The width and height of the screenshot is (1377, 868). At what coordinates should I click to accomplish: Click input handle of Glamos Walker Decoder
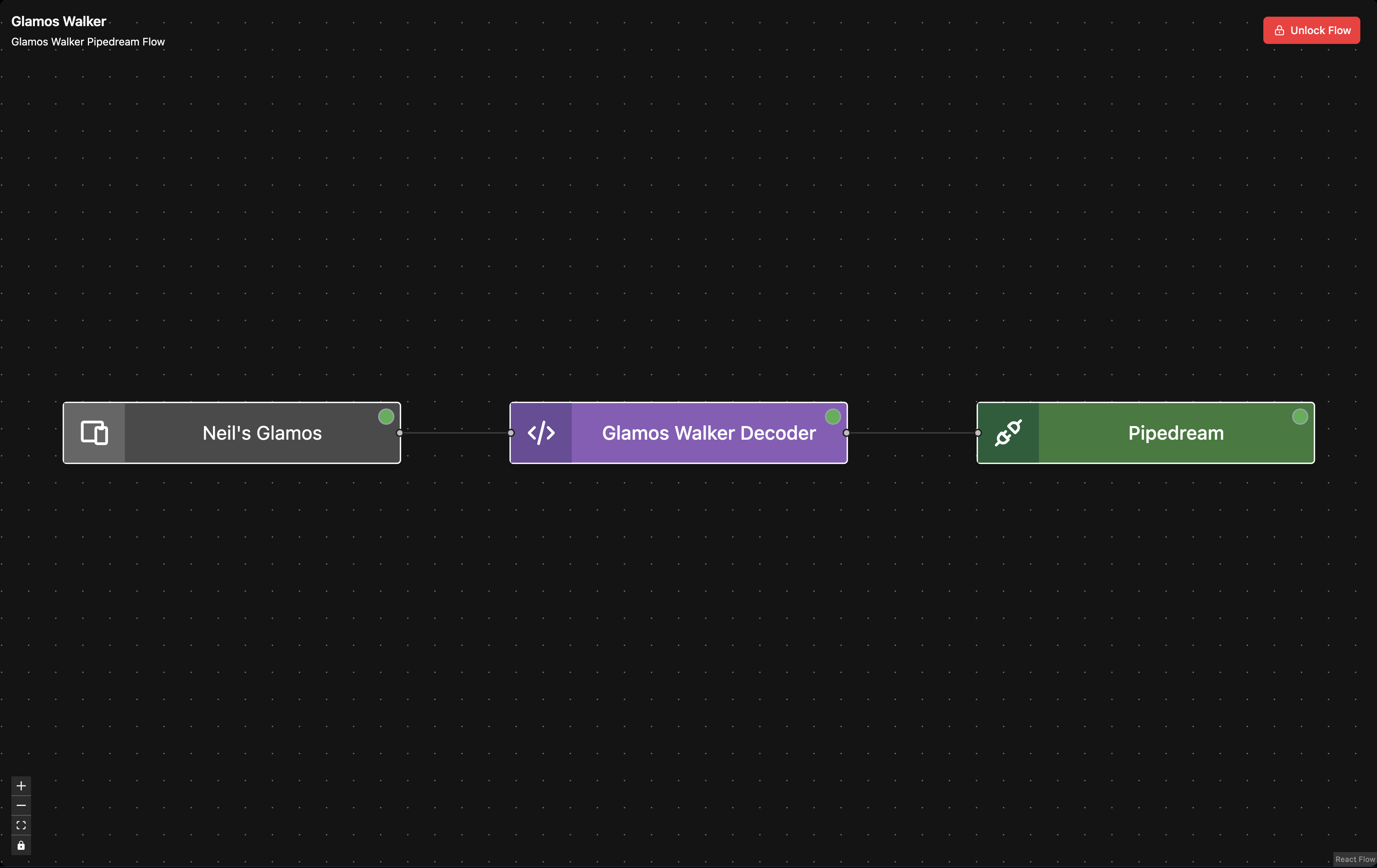(511, 432)
